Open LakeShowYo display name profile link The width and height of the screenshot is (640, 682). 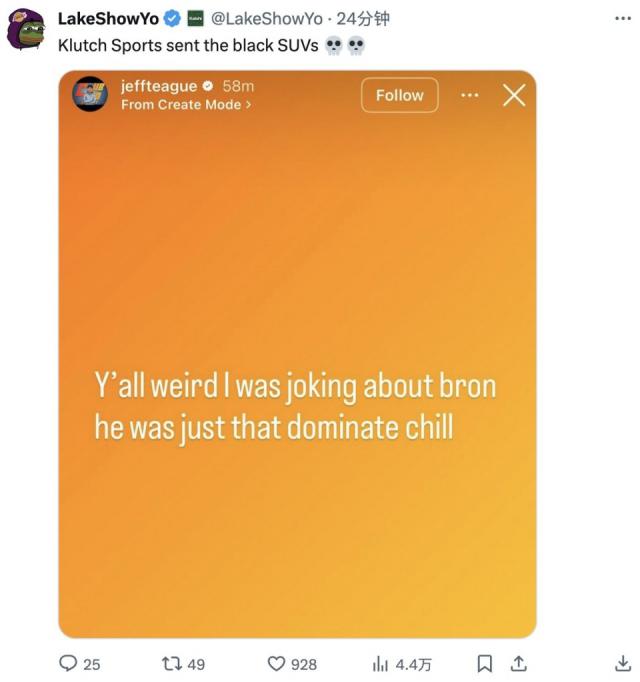[108, 18]
